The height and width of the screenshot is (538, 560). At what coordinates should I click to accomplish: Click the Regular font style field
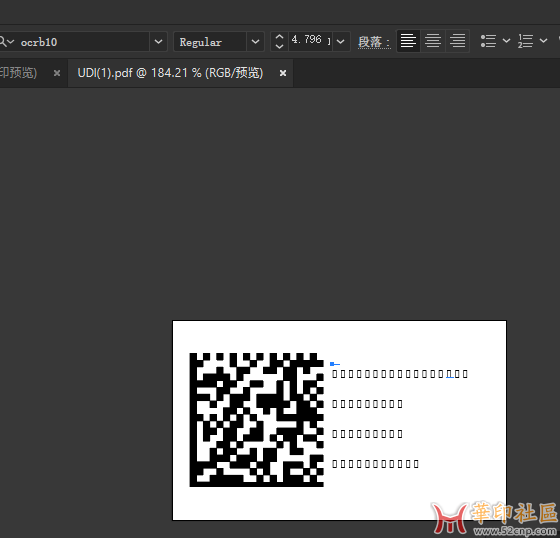(x=210, y=42)
